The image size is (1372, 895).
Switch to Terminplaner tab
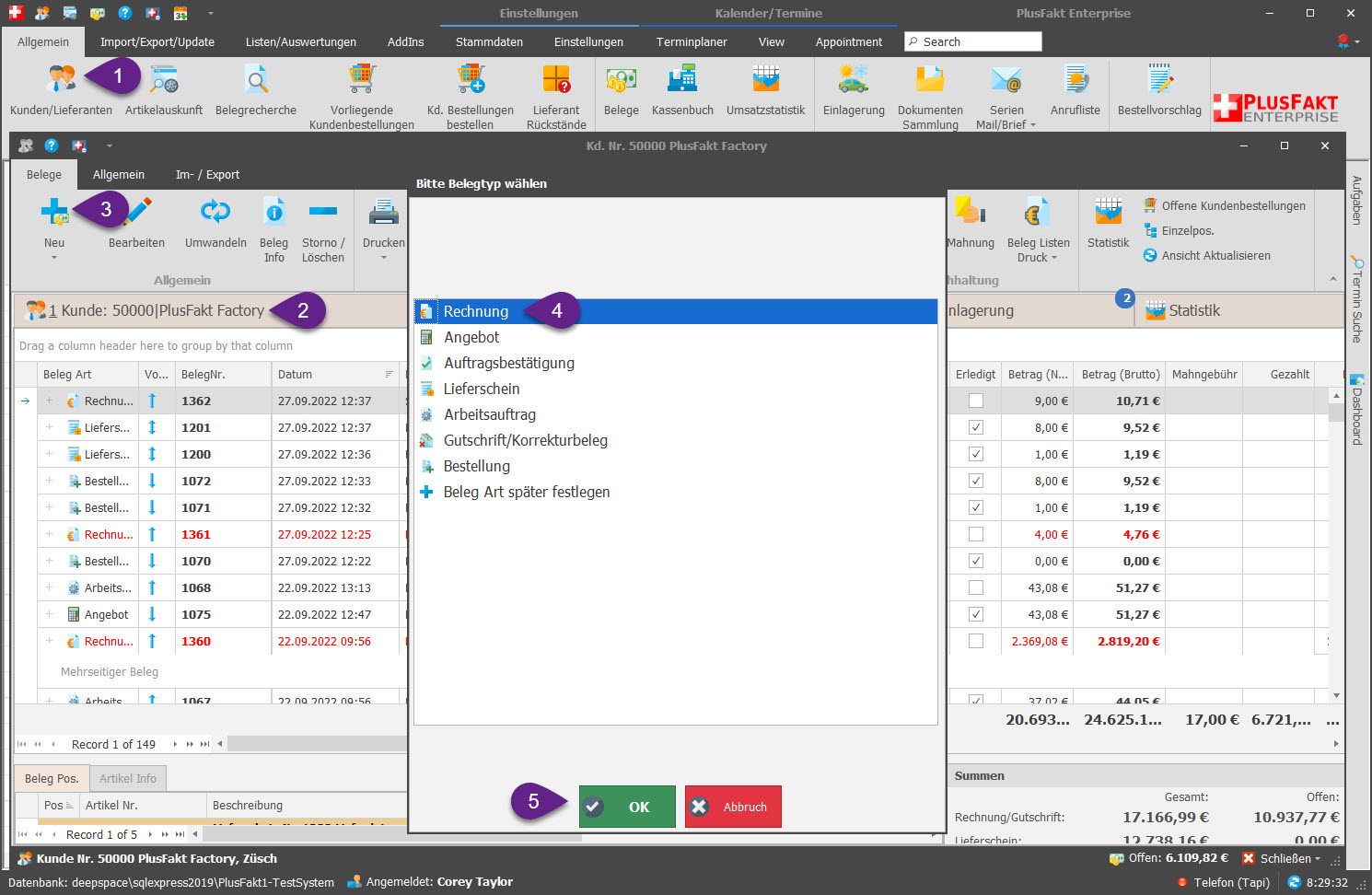[692, 41]
